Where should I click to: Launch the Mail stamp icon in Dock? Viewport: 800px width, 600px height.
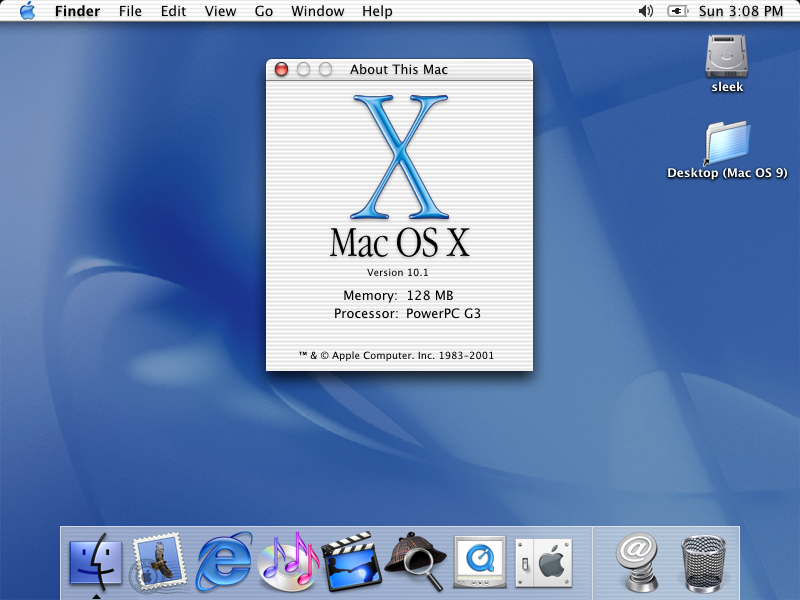tap(158, 562)
